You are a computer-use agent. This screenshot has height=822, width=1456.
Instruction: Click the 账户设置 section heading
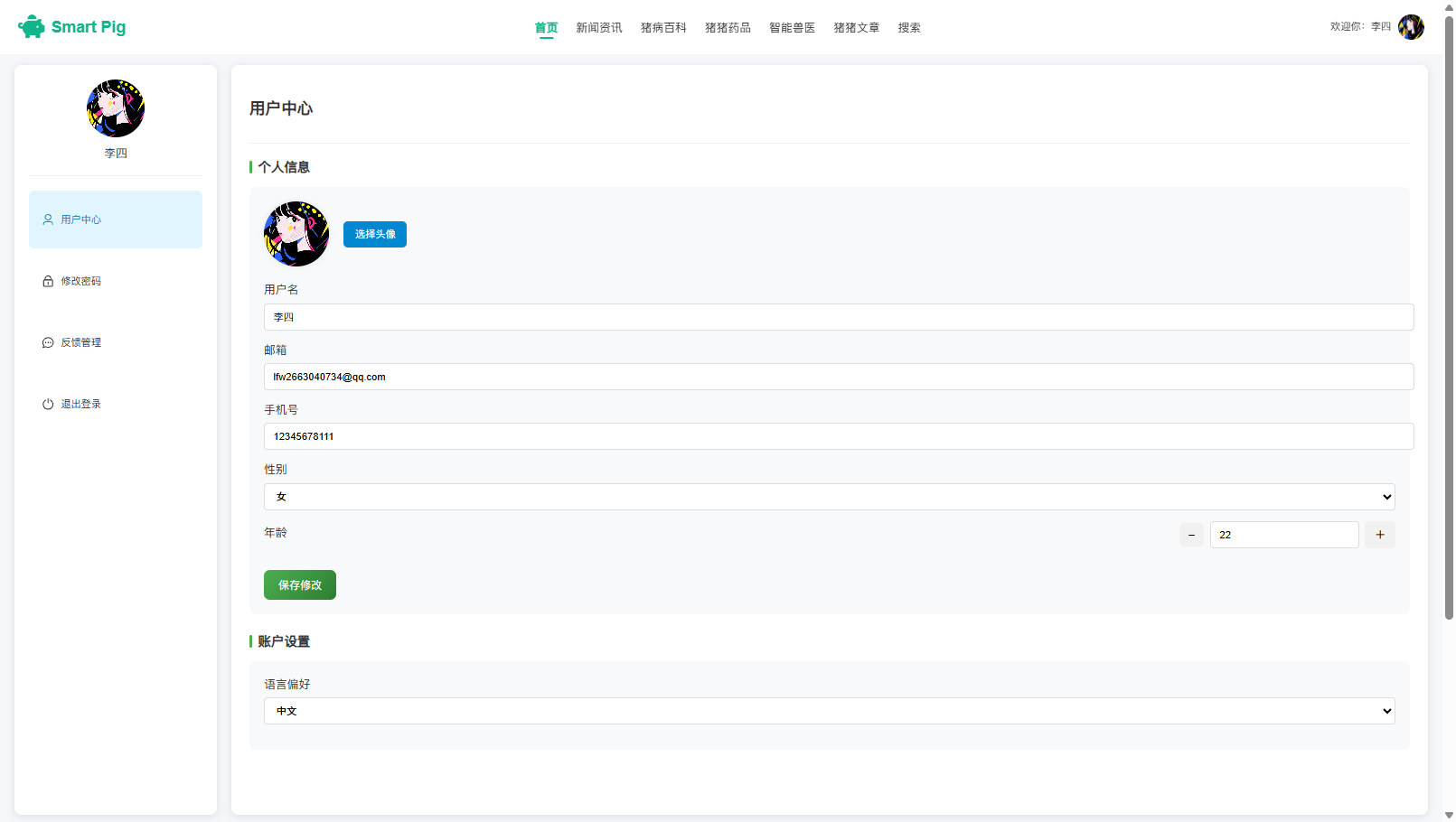tap(284, 641)
